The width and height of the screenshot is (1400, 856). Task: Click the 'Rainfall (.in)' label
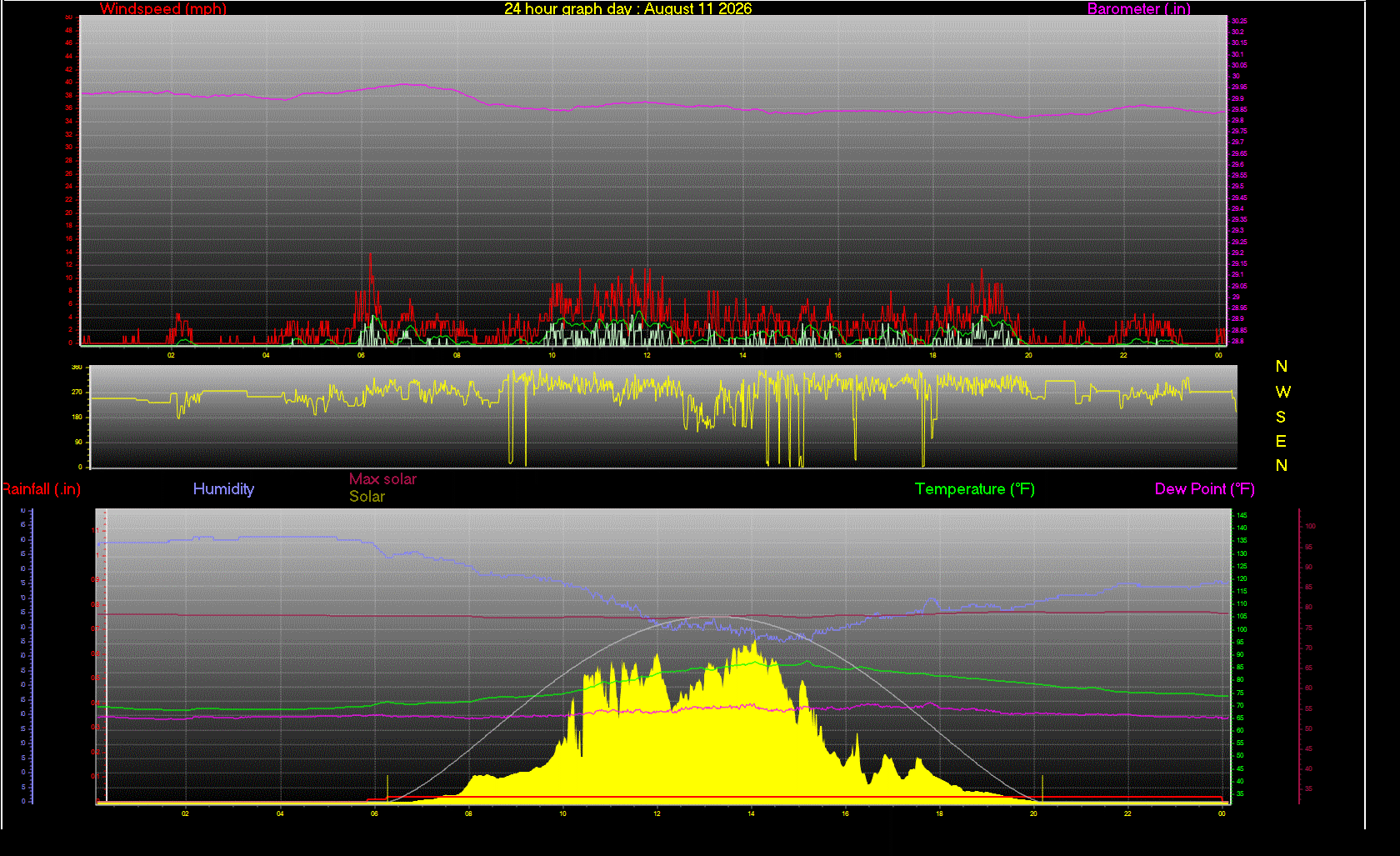pyautogui.click(x=41, y=489)
